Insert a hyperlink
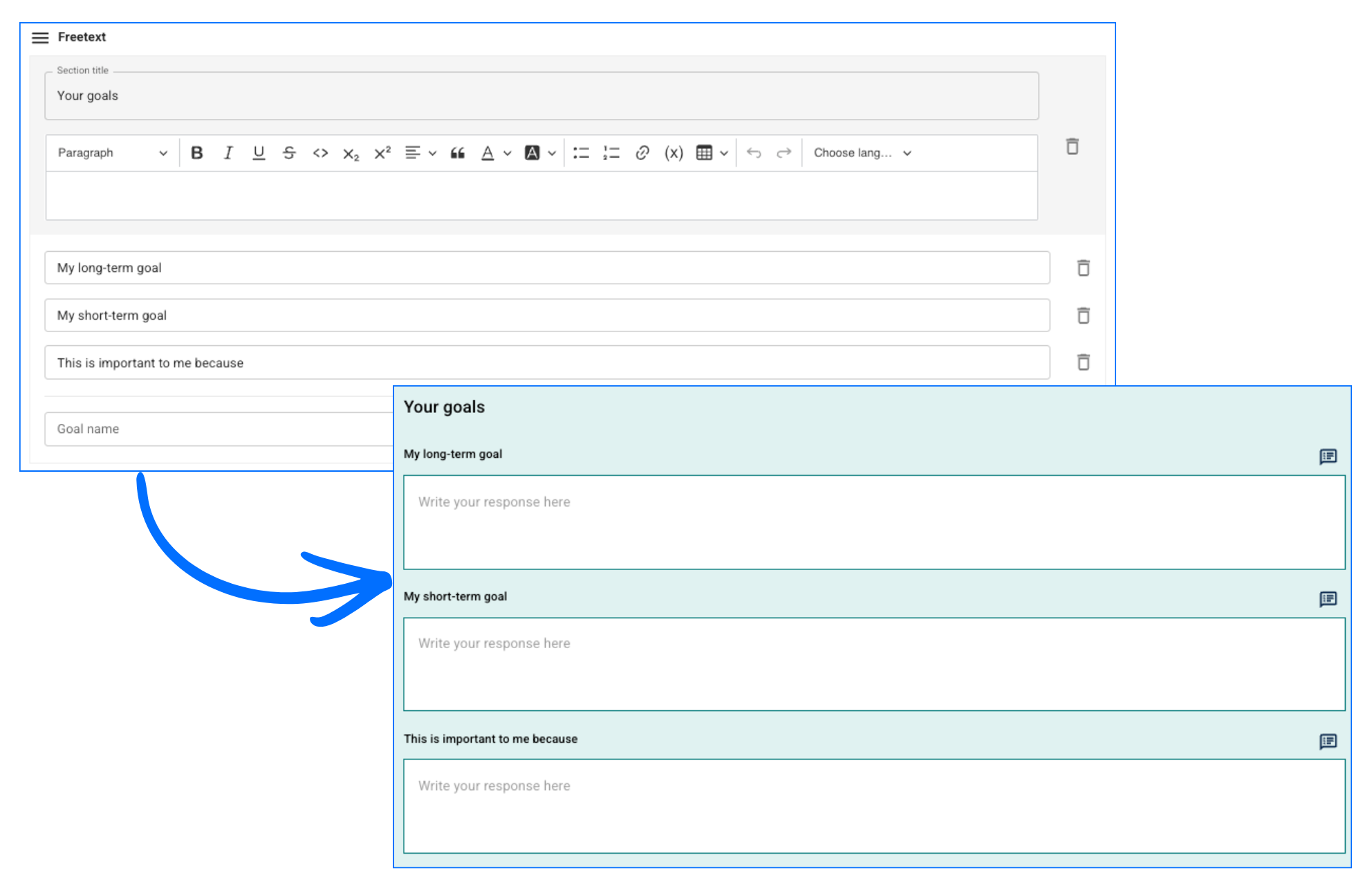 (x=642, y=153)
